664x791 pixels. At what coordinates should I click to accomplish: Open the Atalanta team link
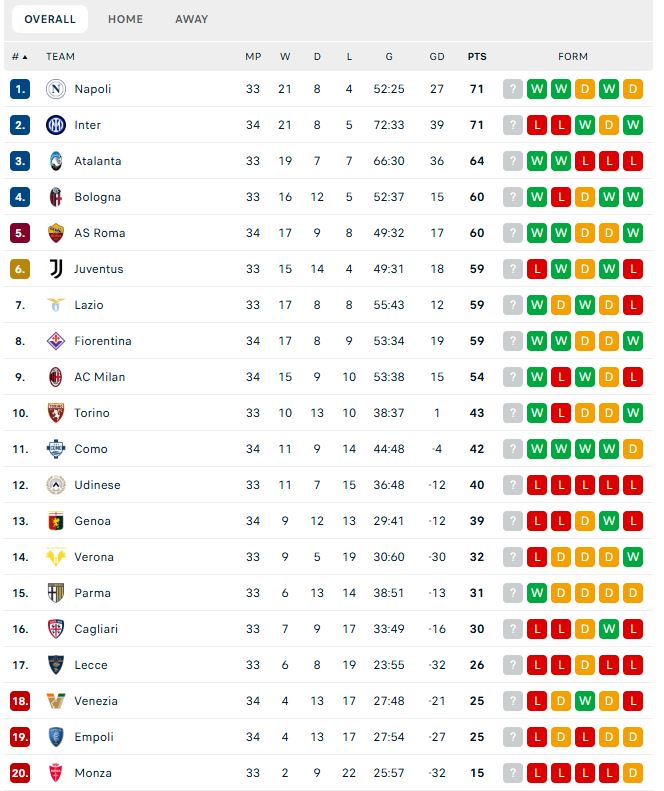(x=98, y=161)
